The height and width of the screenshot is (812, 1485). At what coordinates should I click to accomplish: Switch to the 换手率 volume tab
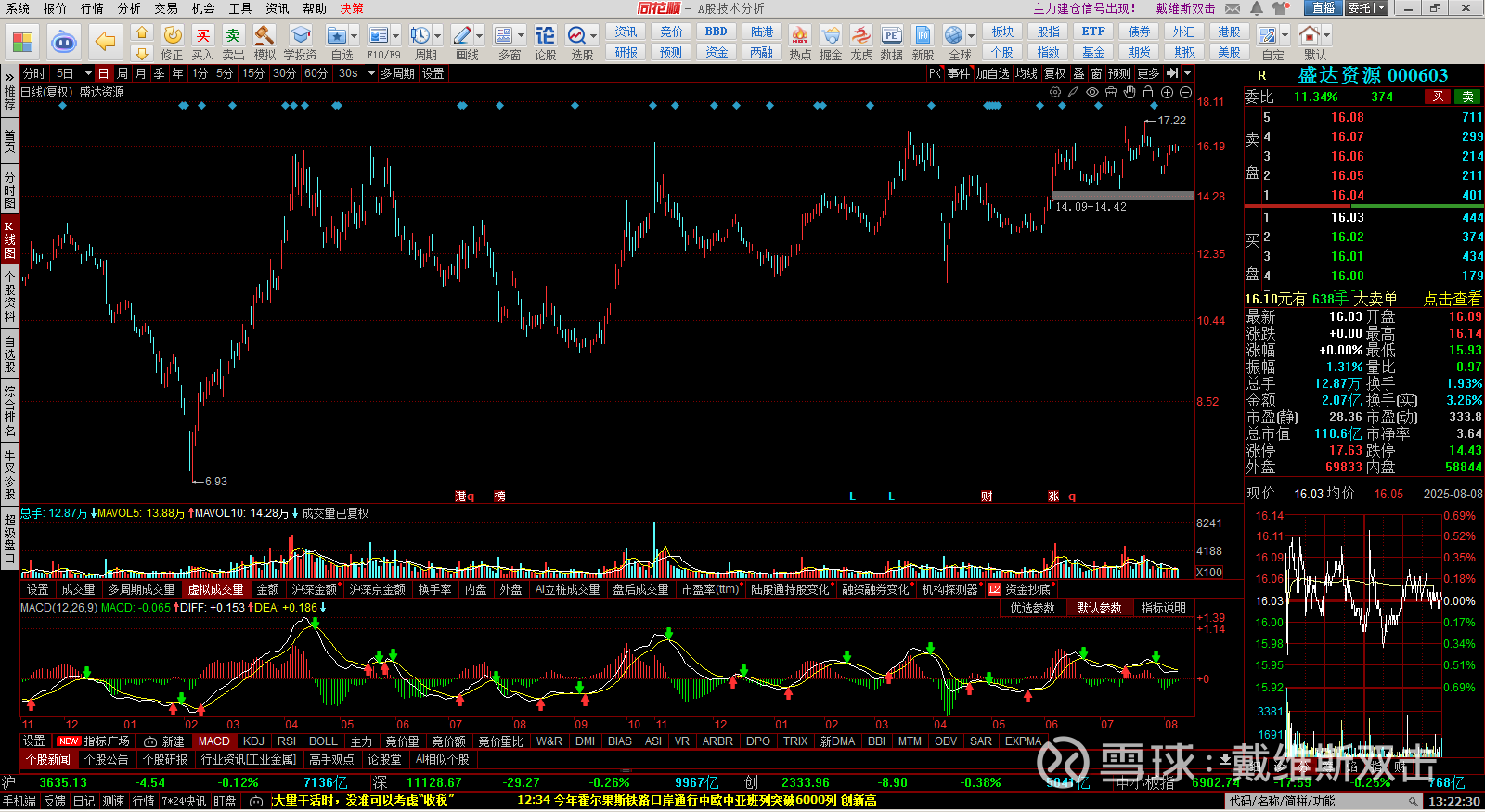(x=434, y=589)
